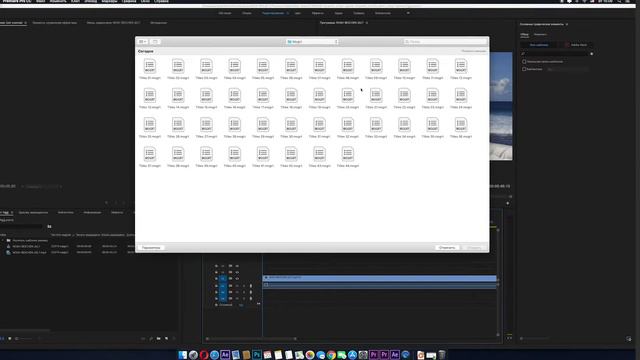640x360 pixels.
Task: Click the New Item icon in Project panel
Action: [167, 338]
